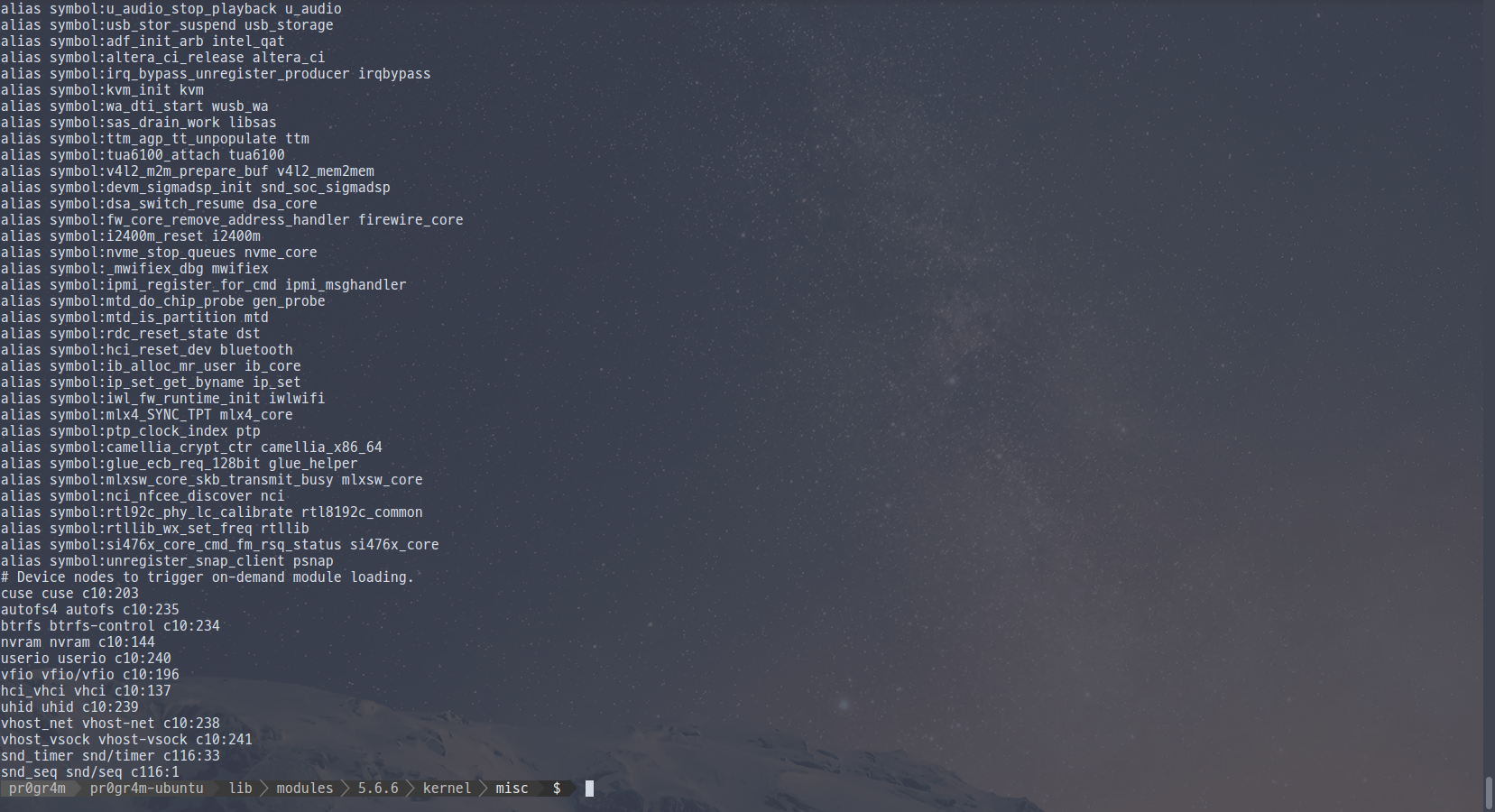Screen dimensions: 1495x812
Task: Click the mlx4_SYNC_TPT mlx4_core alias line
Action: coord(147,415)
